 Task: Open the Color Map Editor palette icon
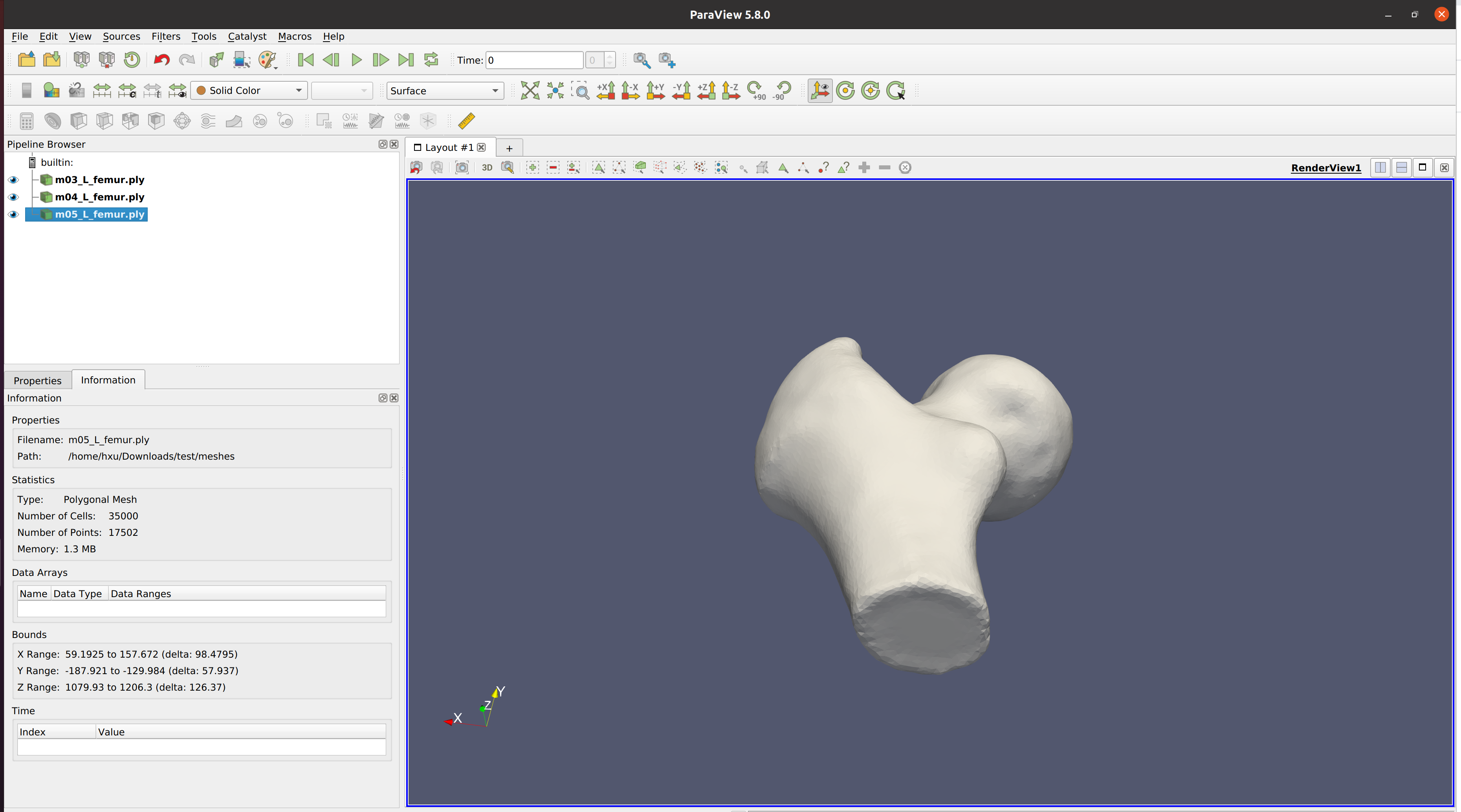tap(268, 60)
